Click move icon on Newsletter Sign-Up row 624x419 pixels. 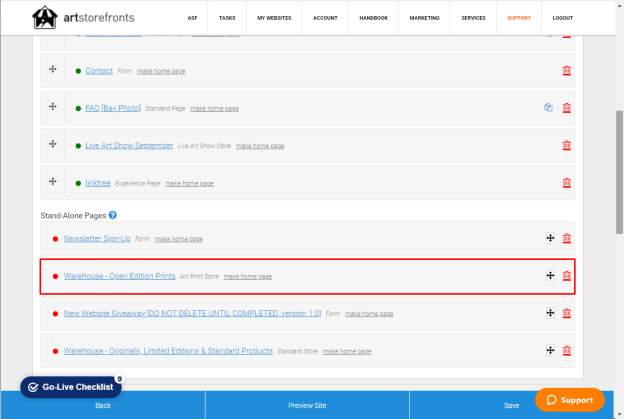coord(550,238)
